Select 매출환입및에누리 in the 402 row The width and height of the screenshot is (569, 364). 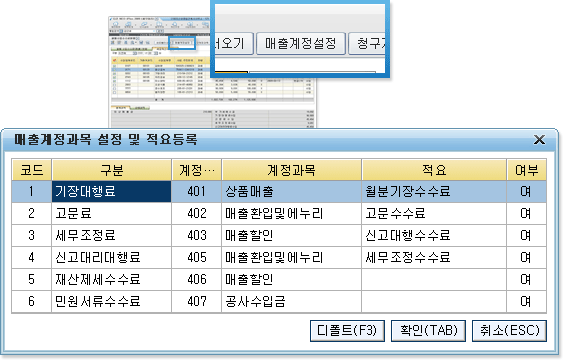coord(291,213)
